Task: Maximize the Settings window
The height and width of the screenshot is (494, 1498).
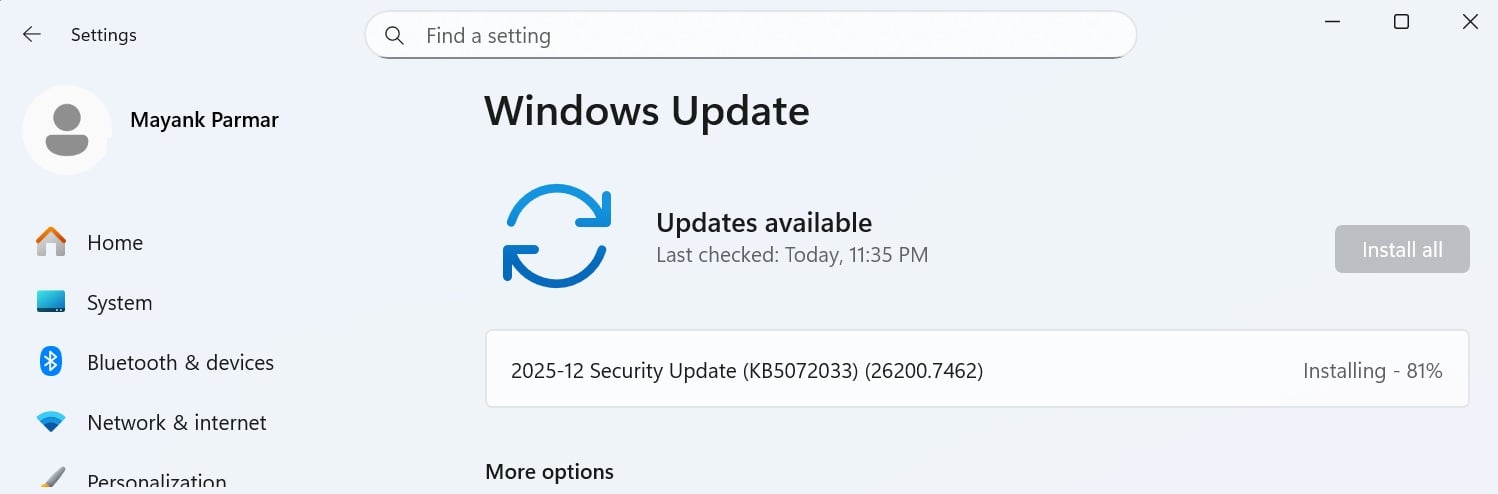Action: [x=1401, y=22]
